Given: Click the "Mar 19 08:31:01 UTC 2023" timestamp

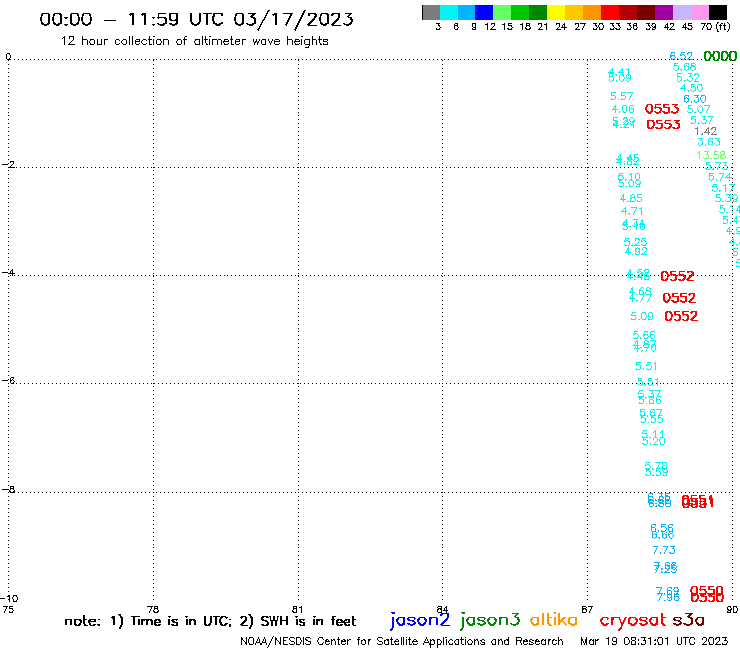Looking at the screenshot, I should [654, 641].
